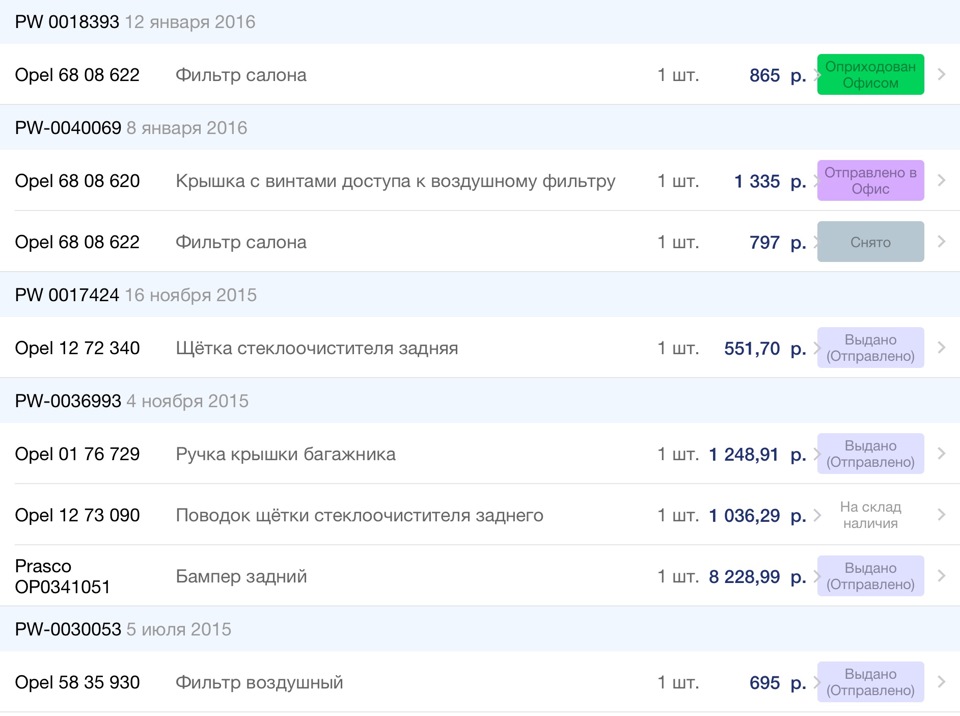Viewport: 960px width, 716px height.
Task: Open order PW-0030053 from 5 июля
Action: 68,629
